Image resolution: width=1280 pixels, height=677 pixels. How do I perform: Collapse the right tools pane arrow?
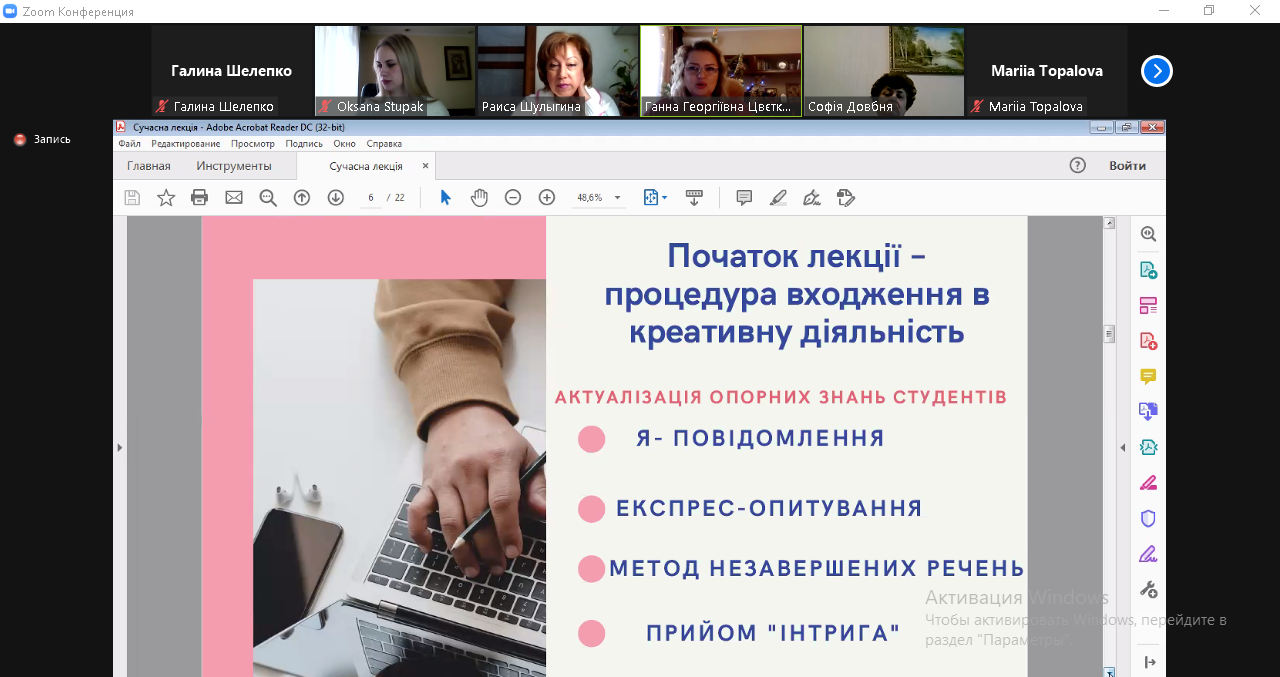tap(1122, 447)
